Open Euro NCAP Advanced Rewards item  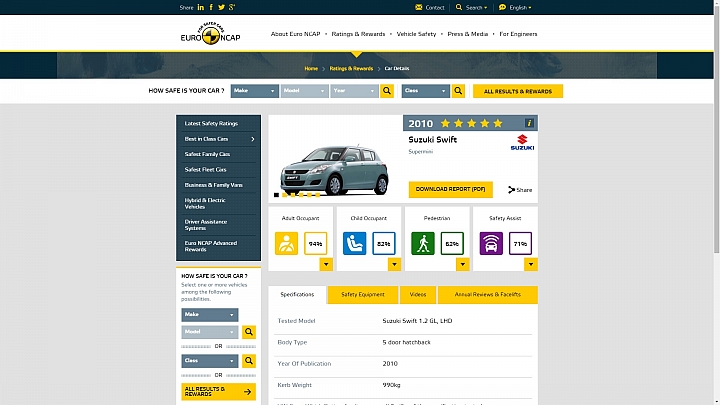point(218,246)
